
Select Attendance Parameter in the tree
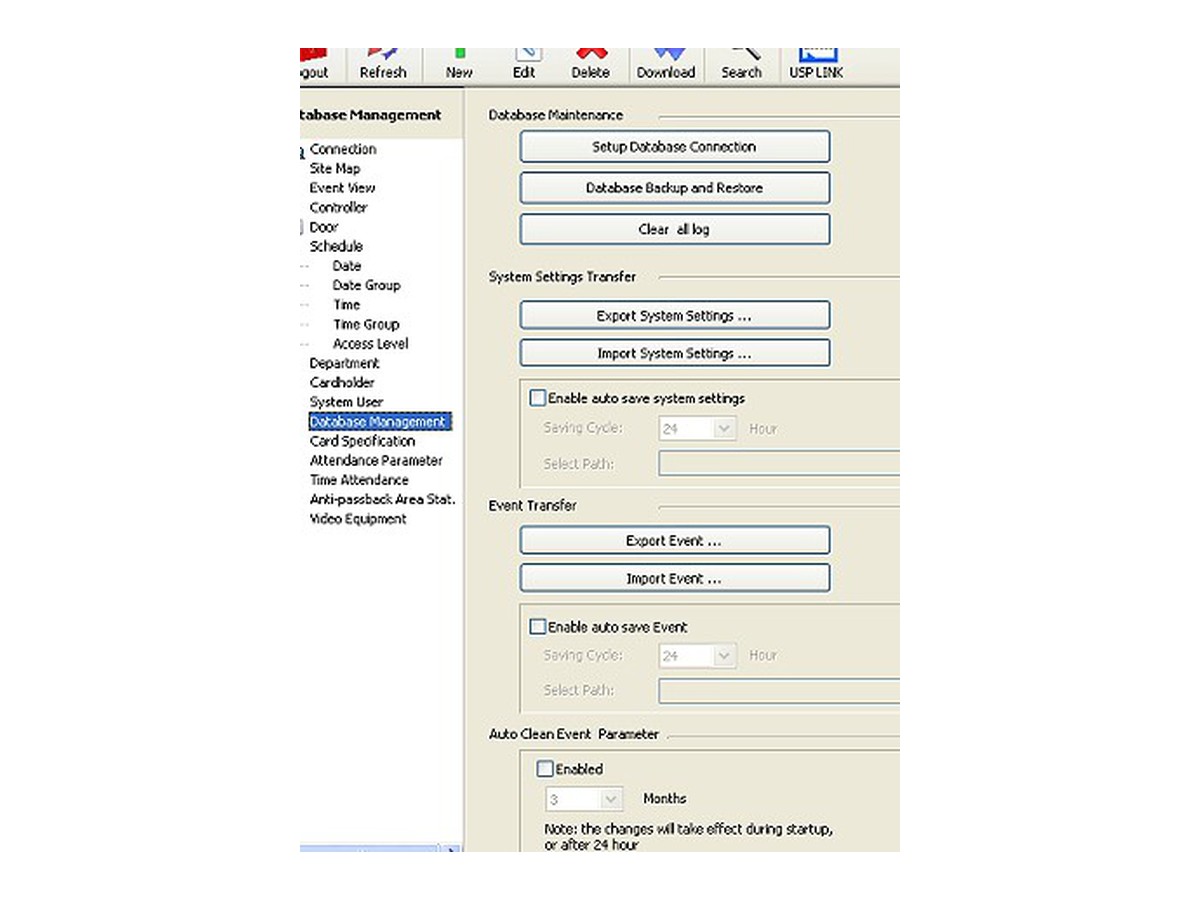point(376,460)
